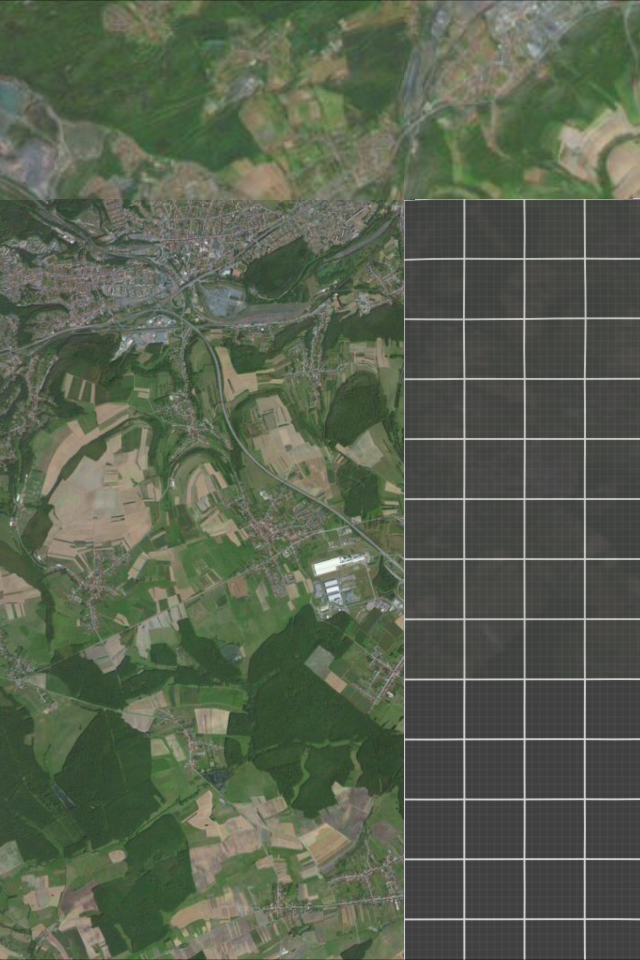The width and height of the screenshot is (640, 960).
Task: Click the large beige farmland on the left
Action: tap(95, 500)
